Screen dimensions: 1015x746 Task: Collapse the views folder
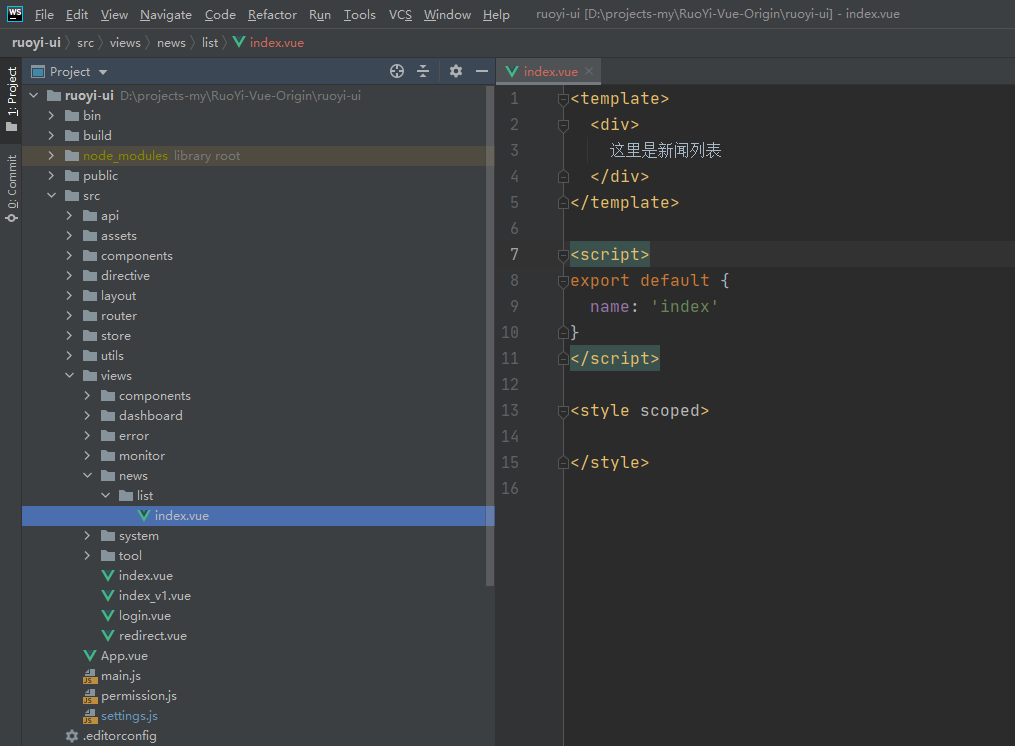pyautogui.click(x=69, y=376)
